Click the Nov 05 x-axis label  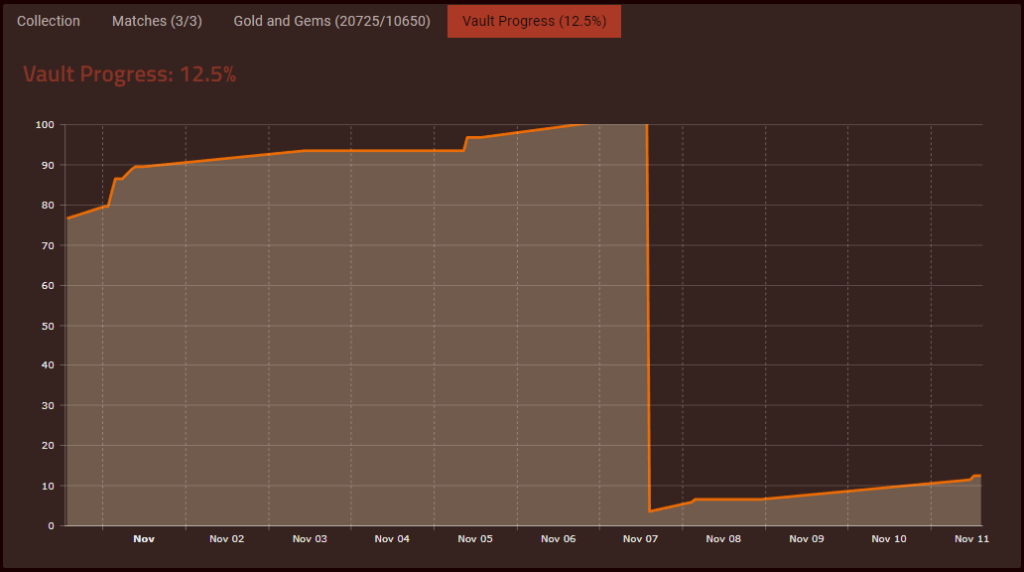click(x=475, y=539)
